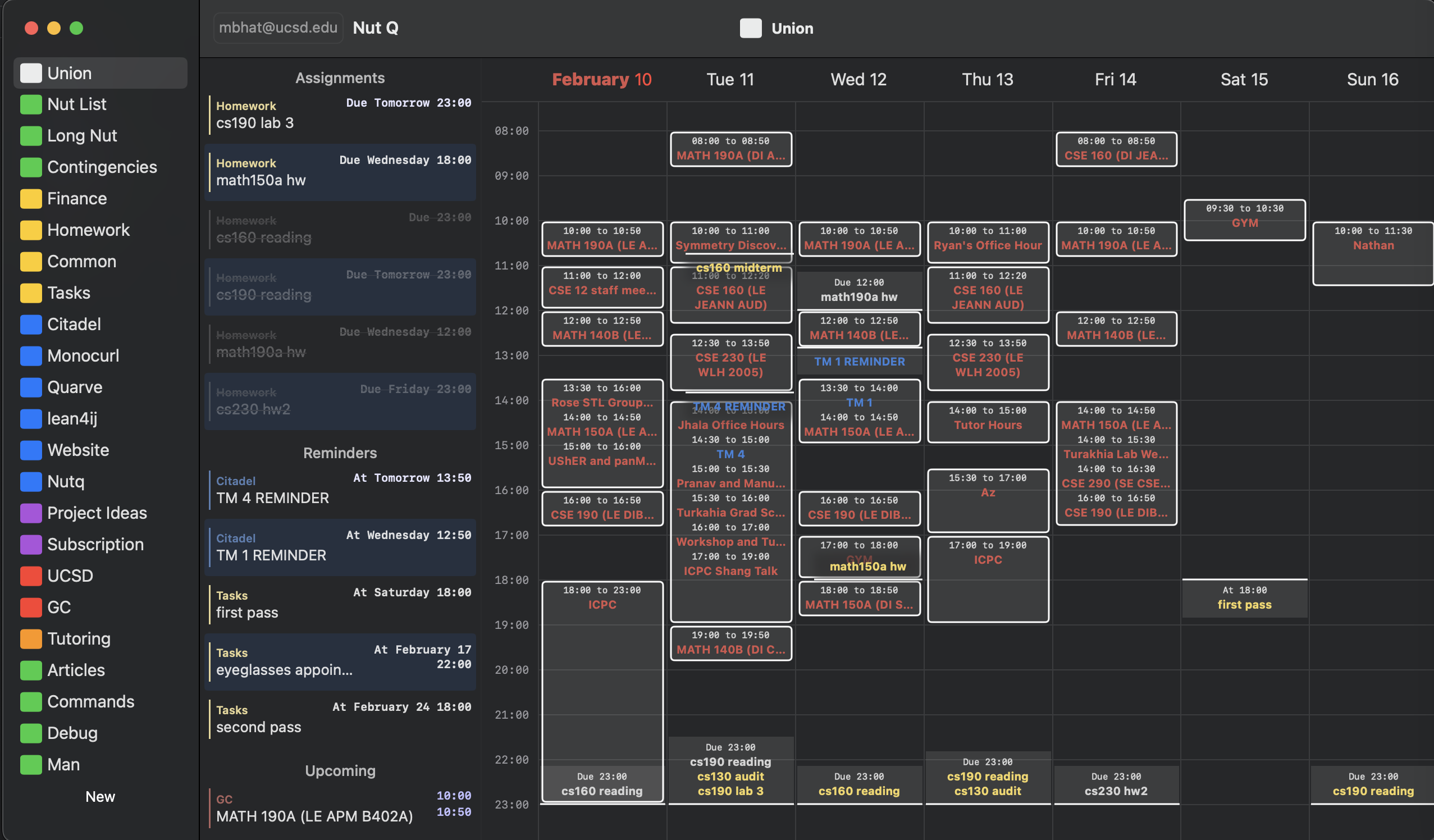Open upcoming MATH 190A (LE APM B402A) item
Screen dimensions: 1434x840
(x=340, y=807)
